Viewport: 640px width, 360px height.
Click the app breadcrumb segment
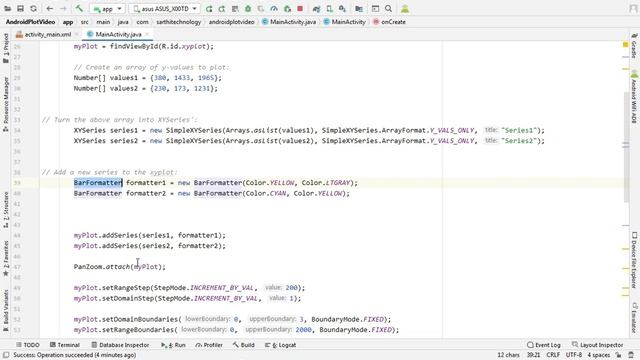[68, 22]
